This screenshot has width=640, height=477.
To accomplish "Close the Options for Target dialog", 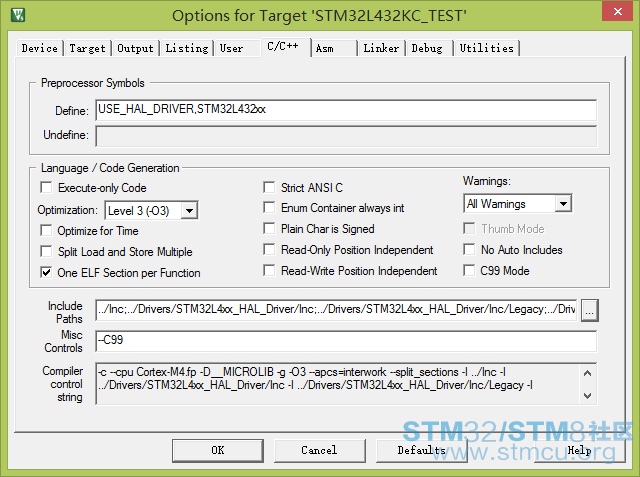I will tap(618, 11).
